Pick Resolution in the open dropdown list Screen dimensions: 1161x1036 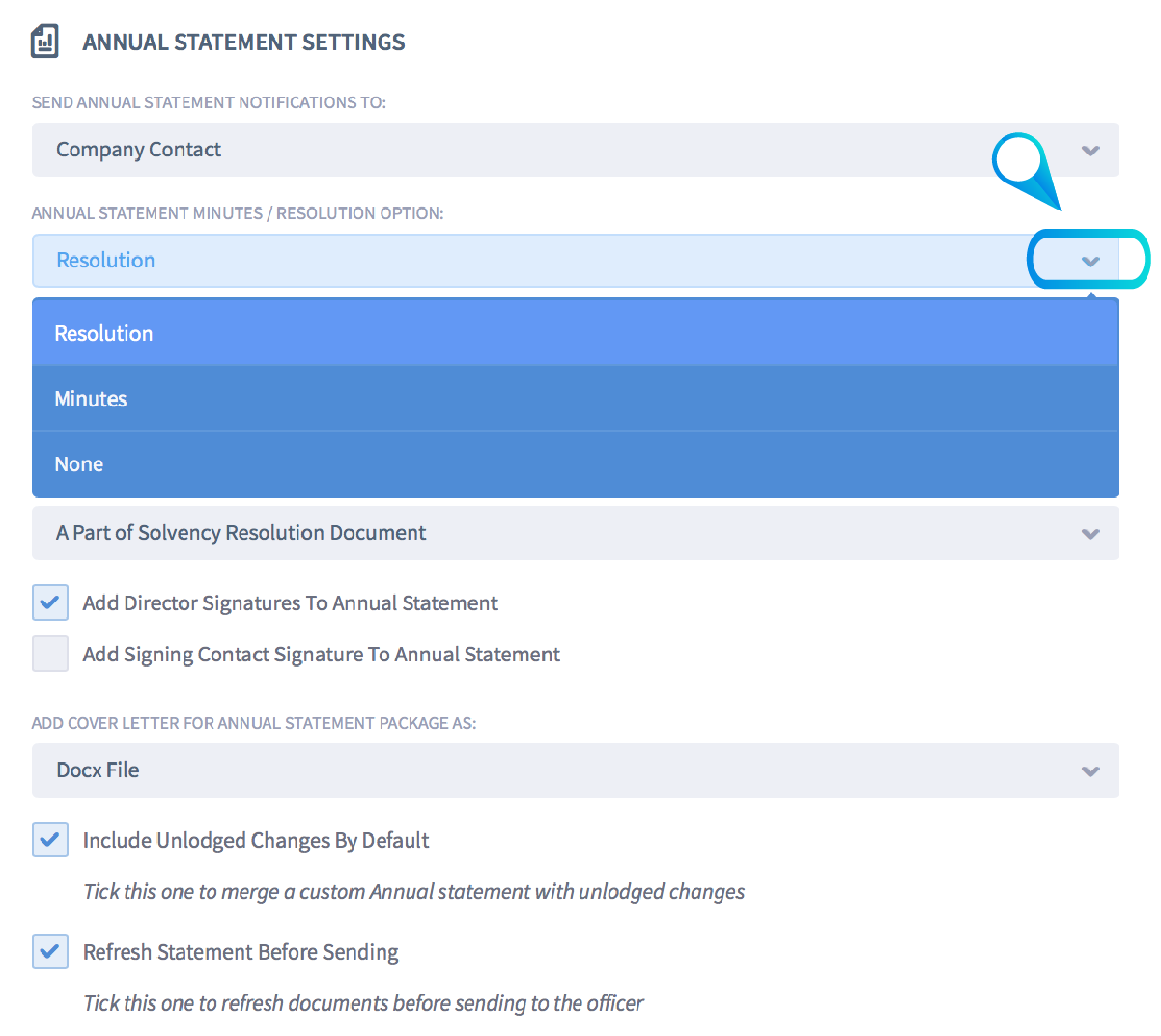click(103, 333)
